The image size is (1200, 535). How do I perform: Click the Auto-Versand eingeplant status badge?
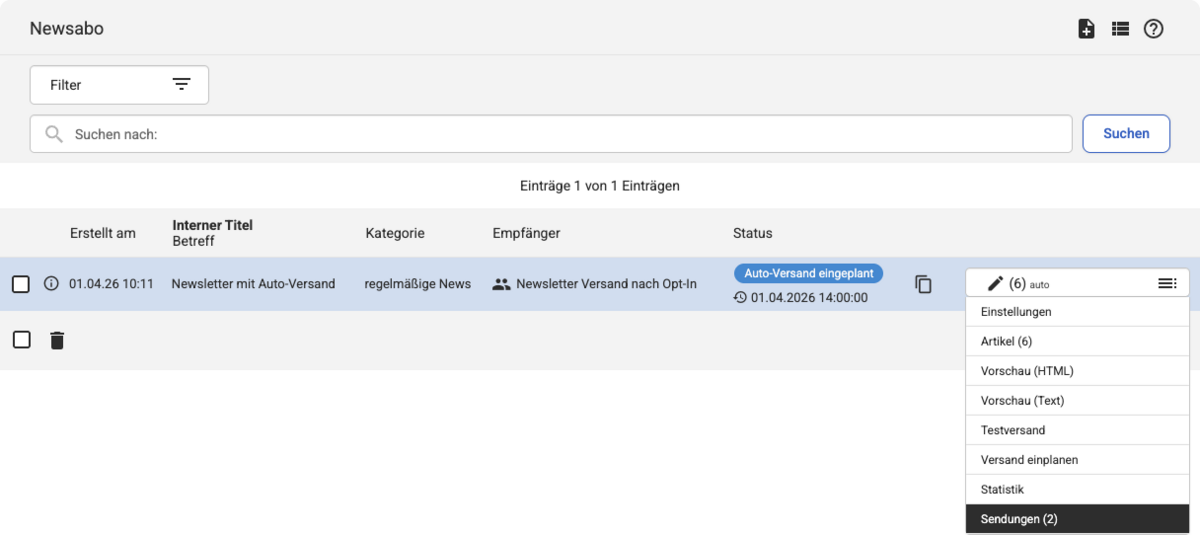(x=808, y=273)
